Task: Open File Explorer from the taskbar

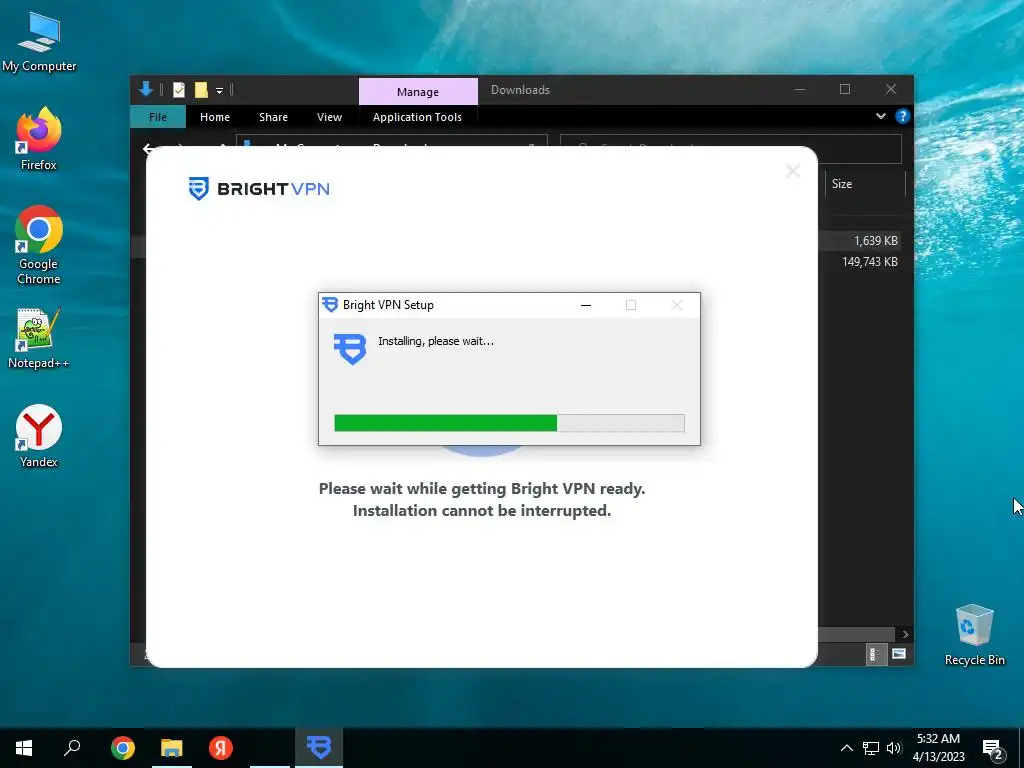Action: coord(172,748)
